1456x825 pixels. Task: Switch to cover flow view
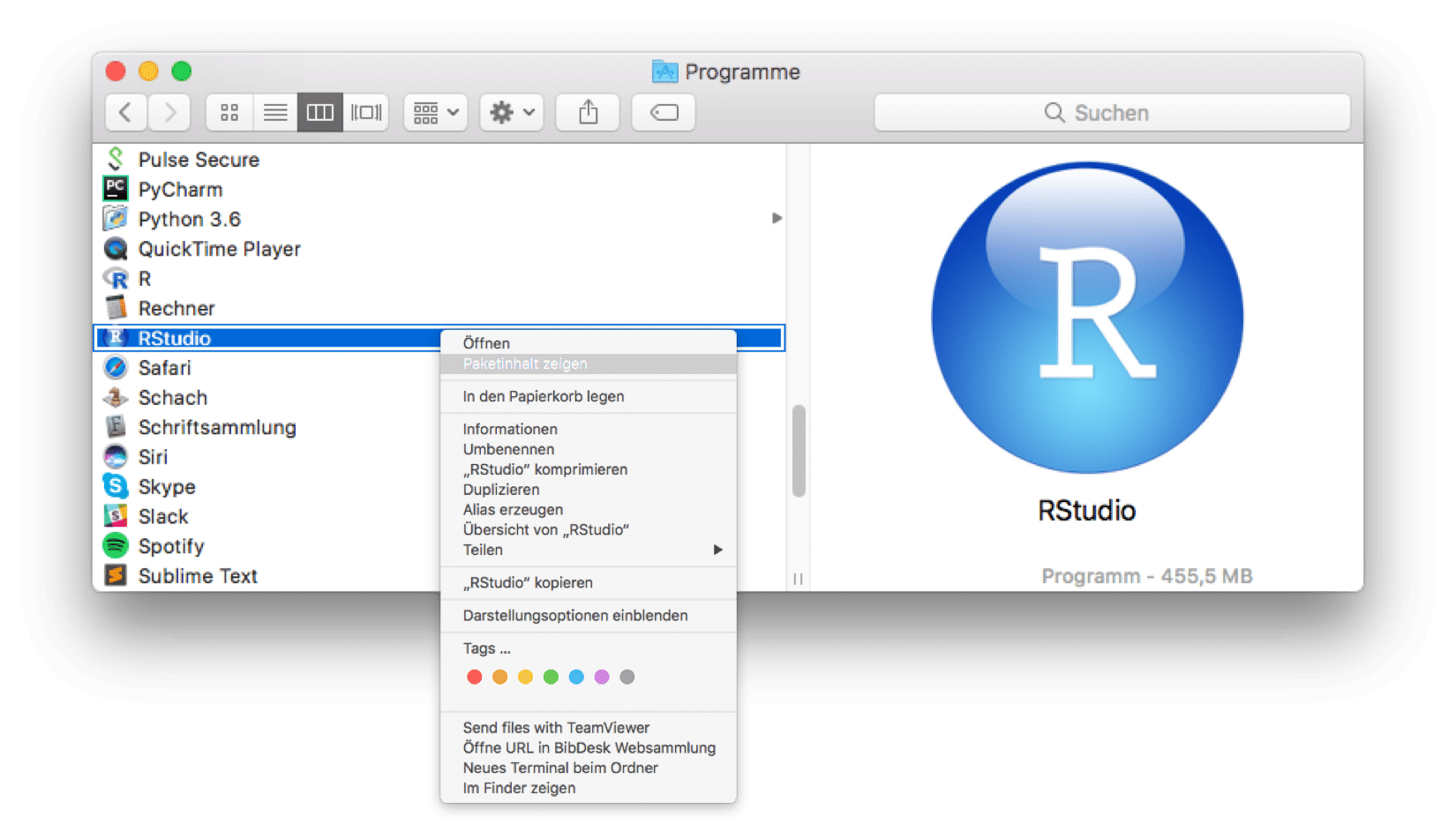click(x=366, y=112)
